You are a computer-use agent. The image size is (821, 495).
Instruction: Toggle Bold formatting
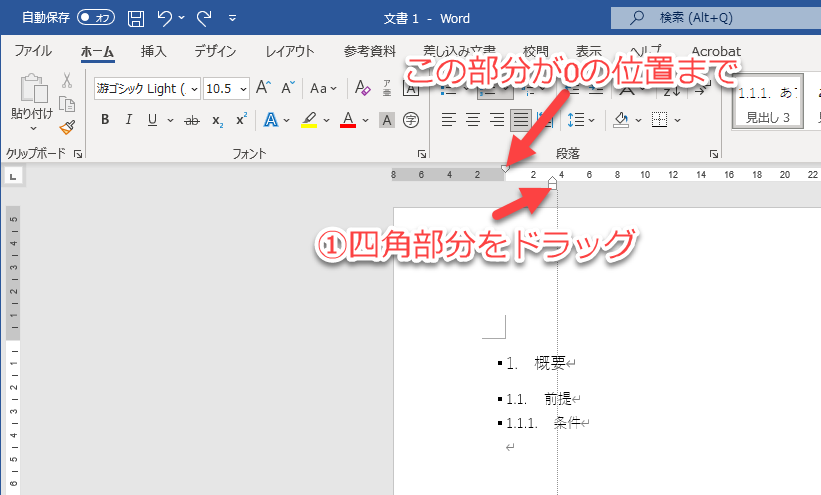click(x=105, y=120)
